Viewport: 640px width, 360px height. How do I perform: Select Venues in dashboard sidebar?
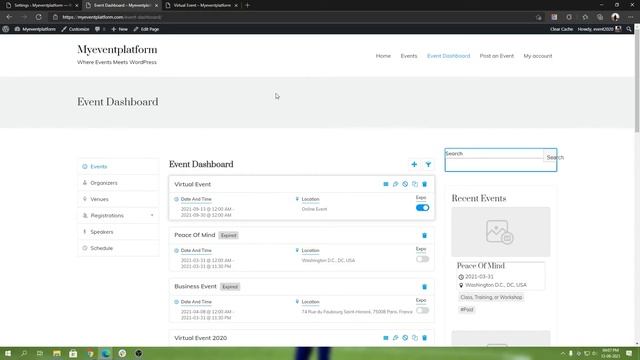pos(118,199)
